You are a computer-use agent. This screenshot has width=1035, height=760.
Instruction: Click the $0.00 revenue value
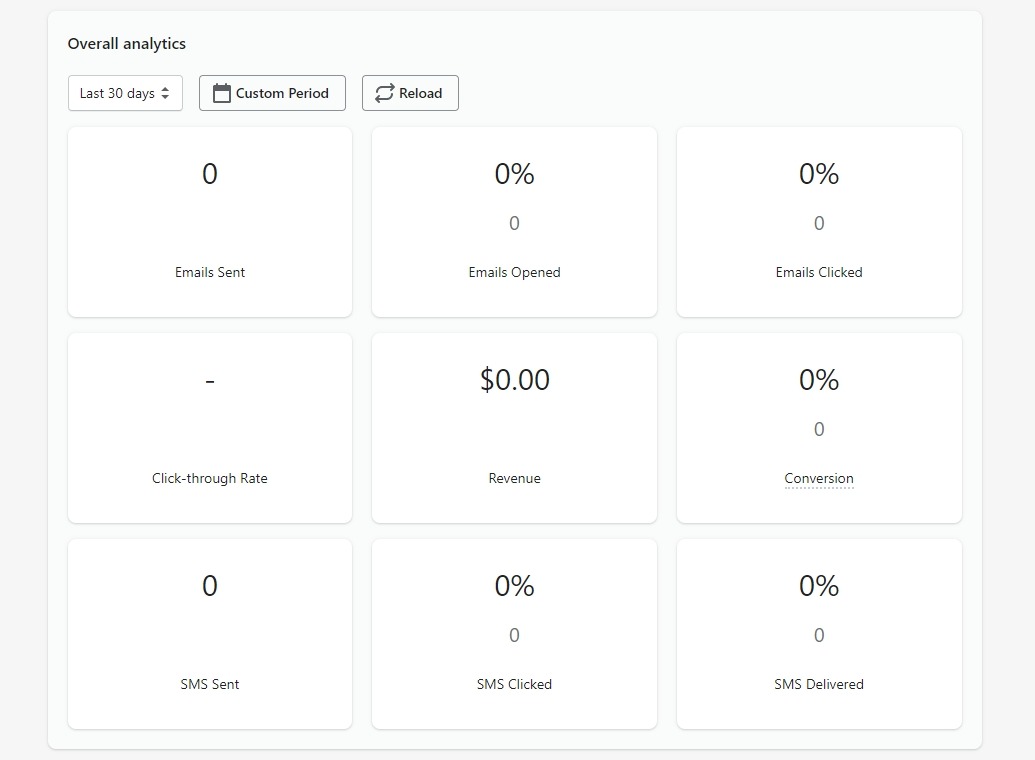pyautogui.click(x=514, y=380)
